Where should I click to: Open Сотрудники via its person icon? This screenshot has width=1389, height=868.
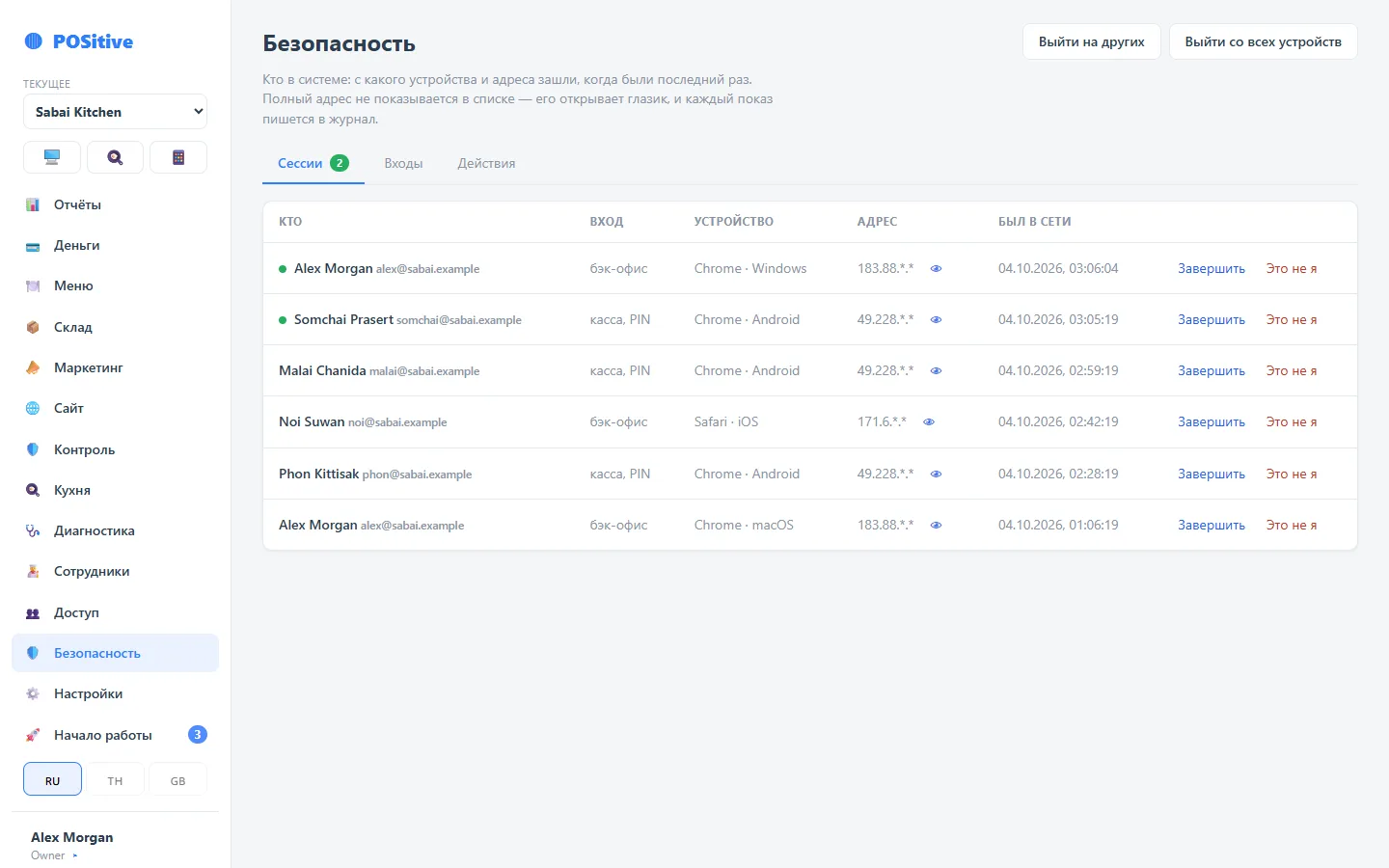33,571
